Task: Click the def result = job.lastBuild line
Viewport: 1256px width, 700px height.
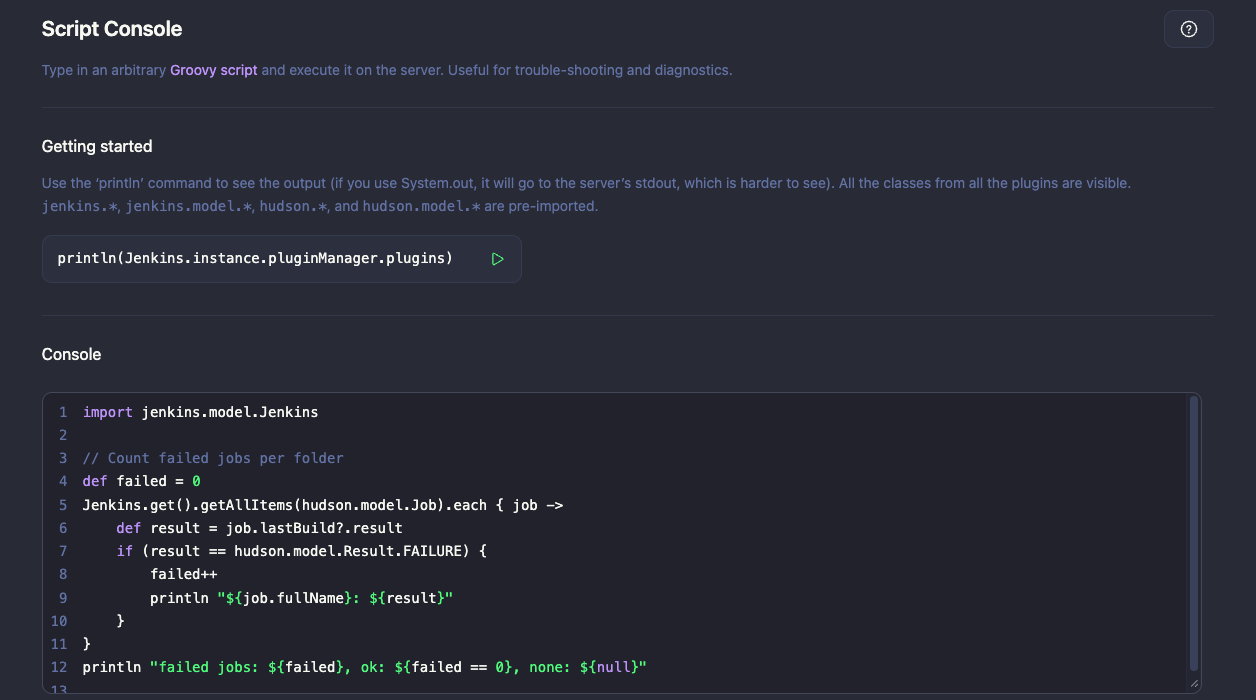Action: 259,528
